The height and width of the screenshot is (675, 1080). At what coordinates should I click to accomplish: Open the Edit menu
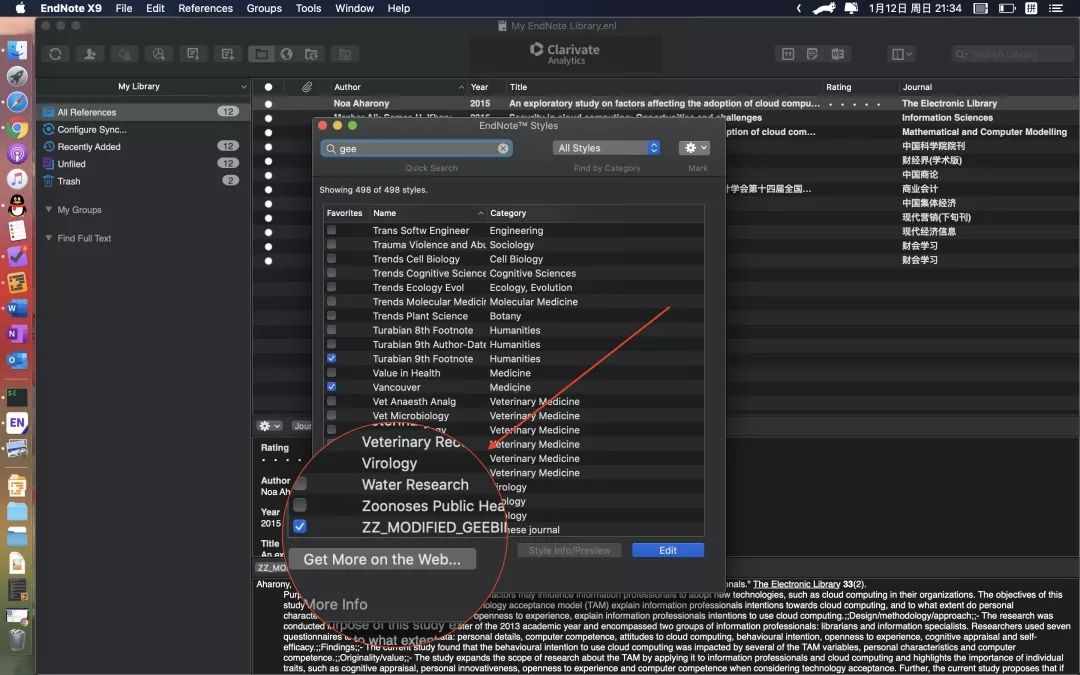(x=155, y=8)
